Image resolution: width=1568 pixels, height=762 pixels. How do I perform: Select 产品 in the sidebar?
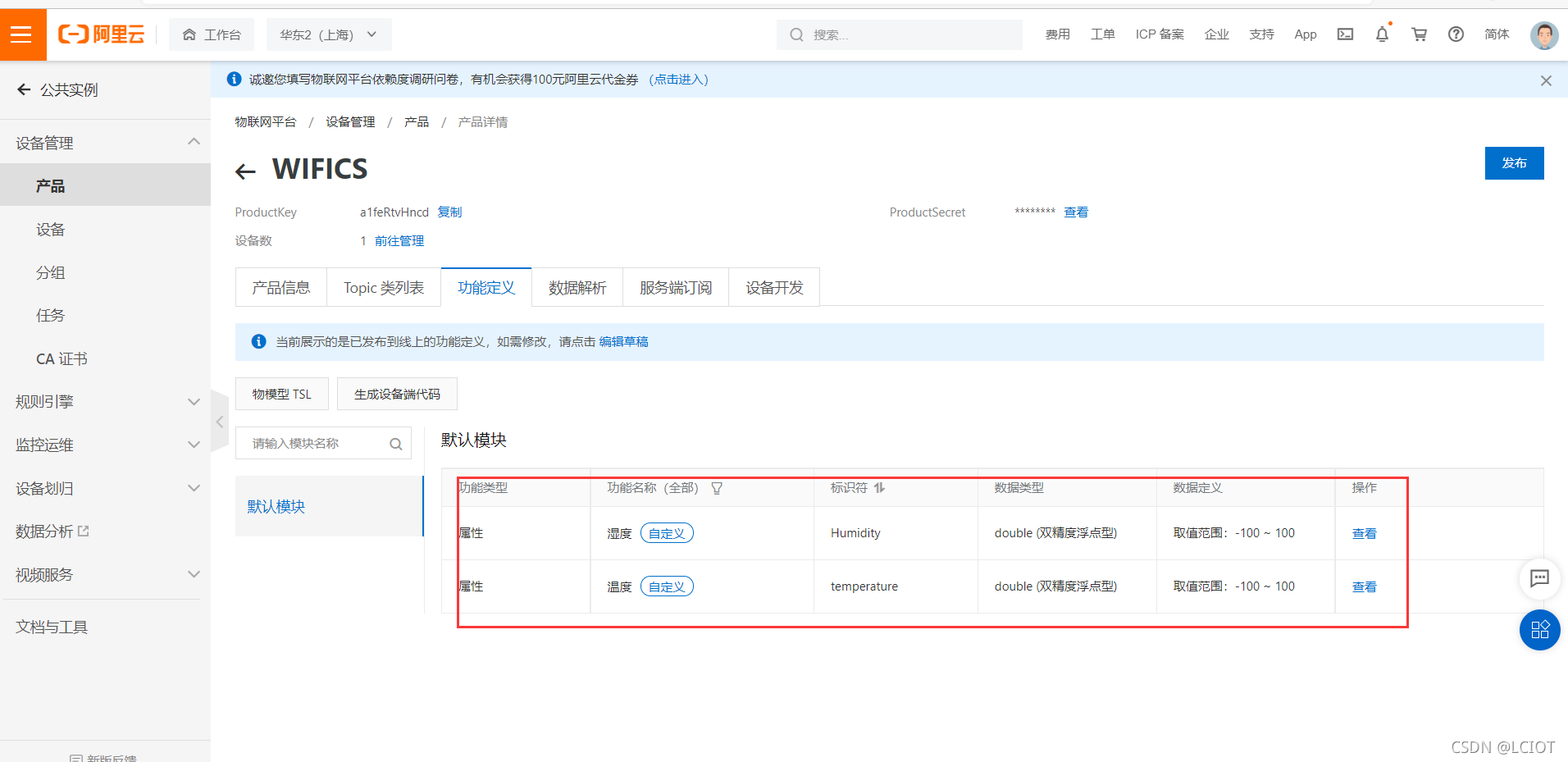coord(105,185)
